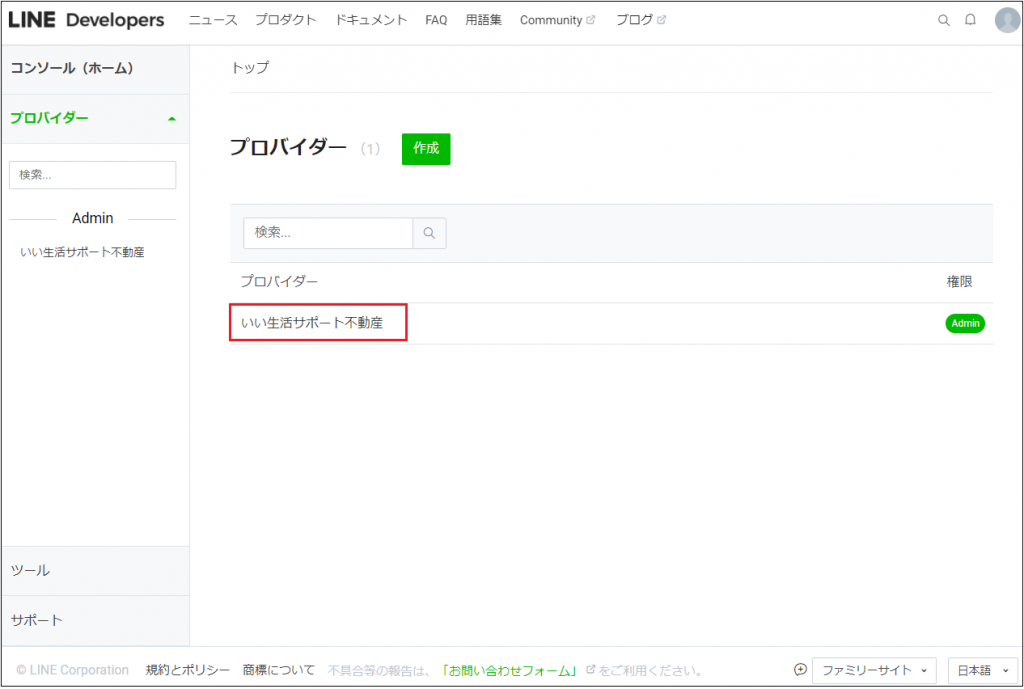1024x689 pixels.
Task: Go to the LINE Developers logo home
Action: (86, 20)
